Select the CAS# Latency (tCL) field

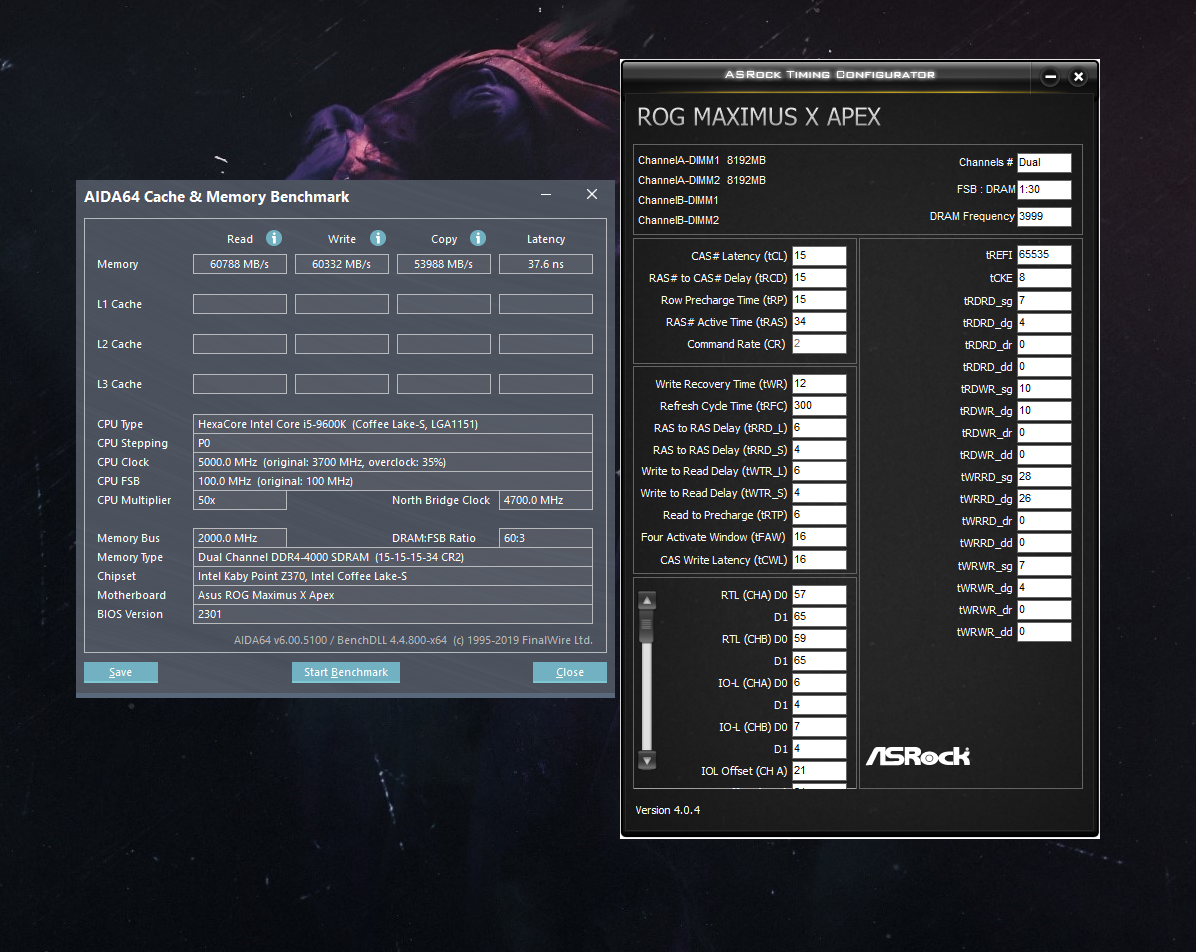819,256
